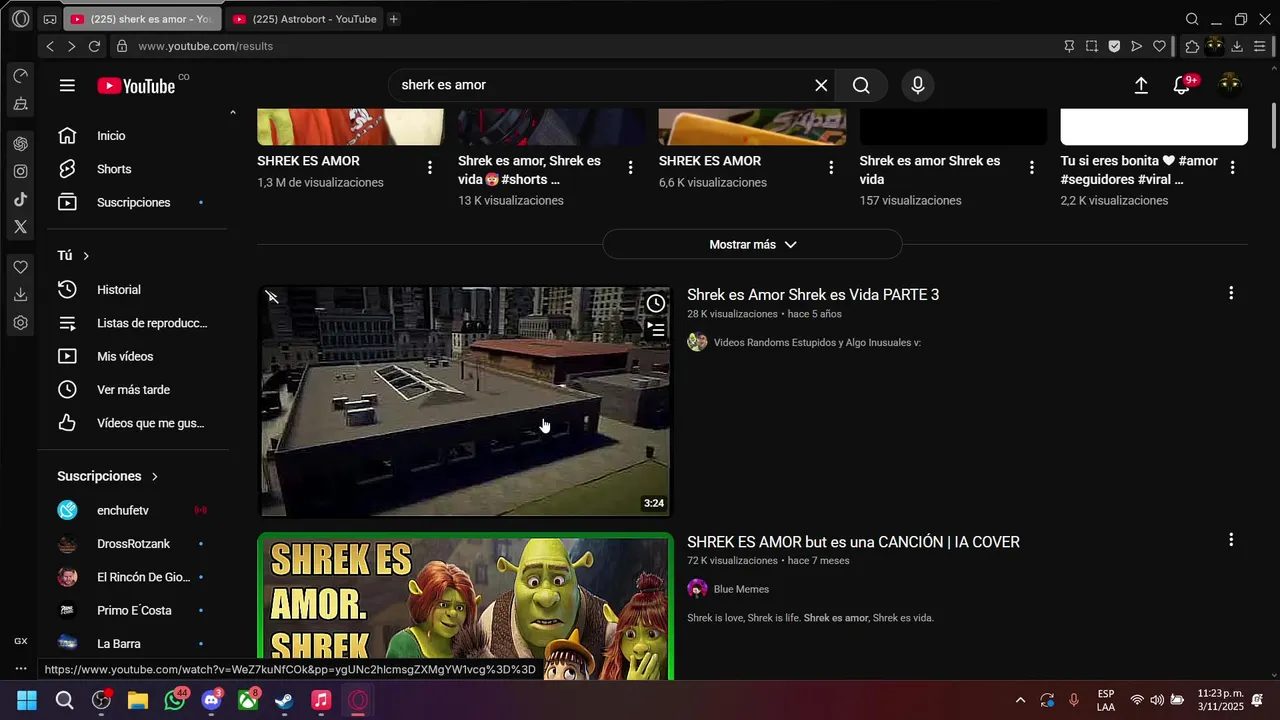Image resolution: width=1280 pixels, height=720 pixels.
Task: Switch to the Astrobort - YouTube tab
Action: [305, 19]
